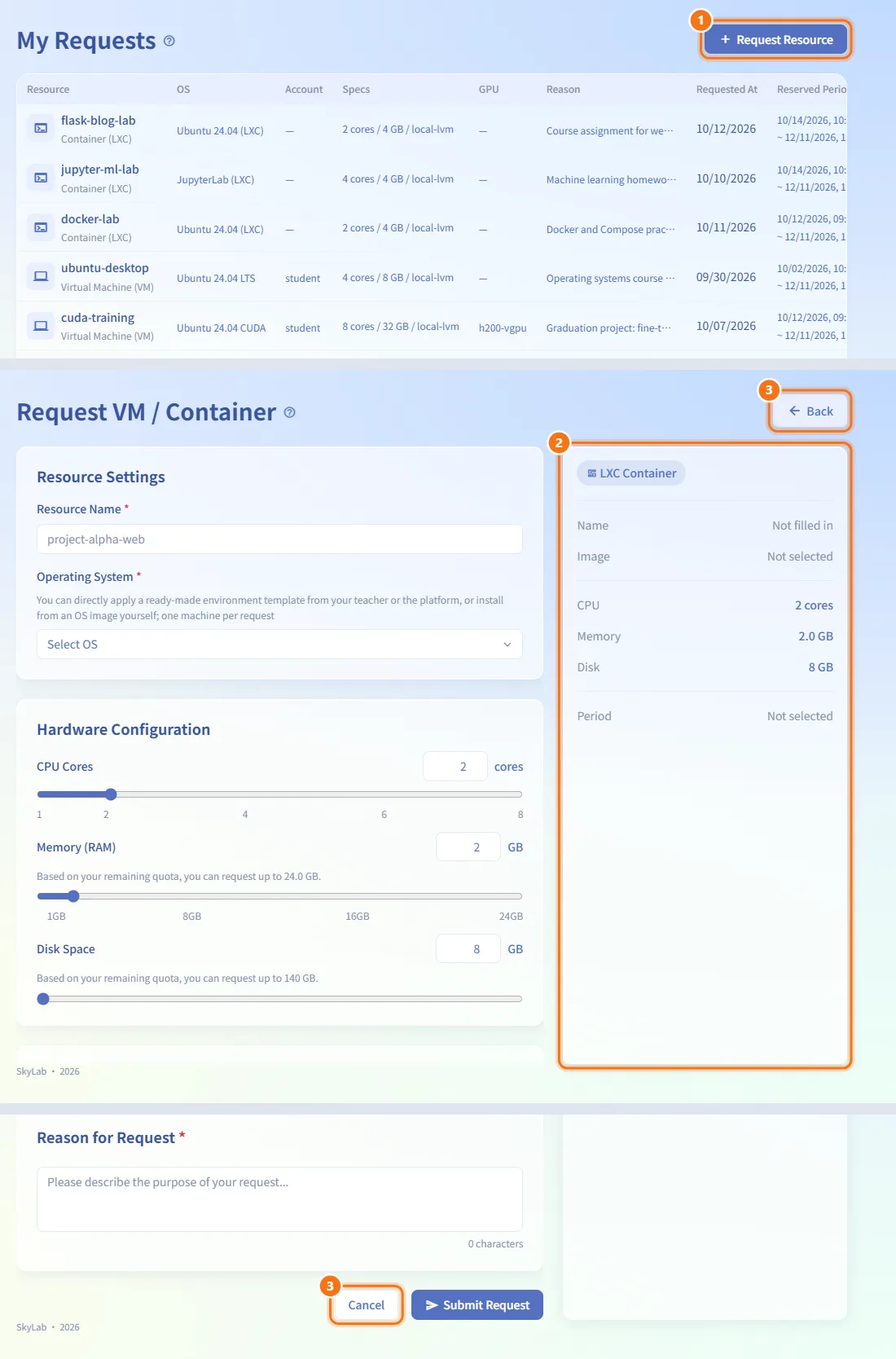Click the Disk Space GB number field
The image size is (896, 1359).
pos(468,949)
